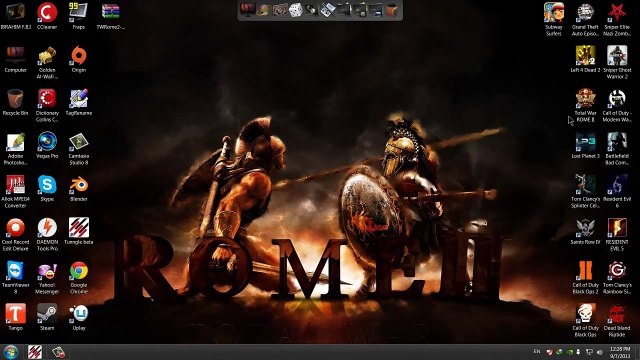640x360 pixels.
Task: Click the white dice icon in top dock
Action: pyautogui.click(x=296, y=10)
